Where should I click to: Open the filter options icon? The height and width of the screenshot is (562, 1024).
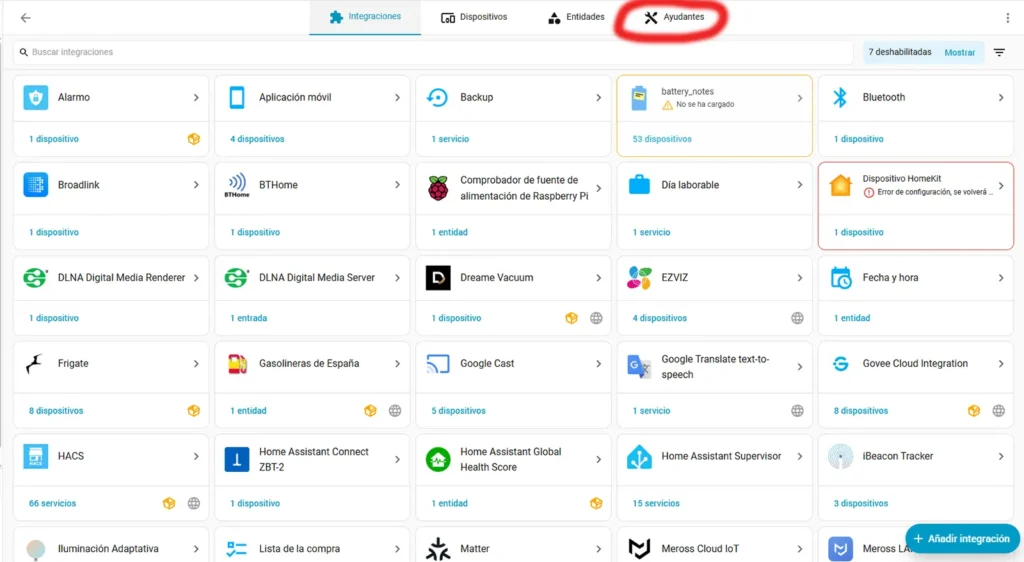tap(999, 52)
